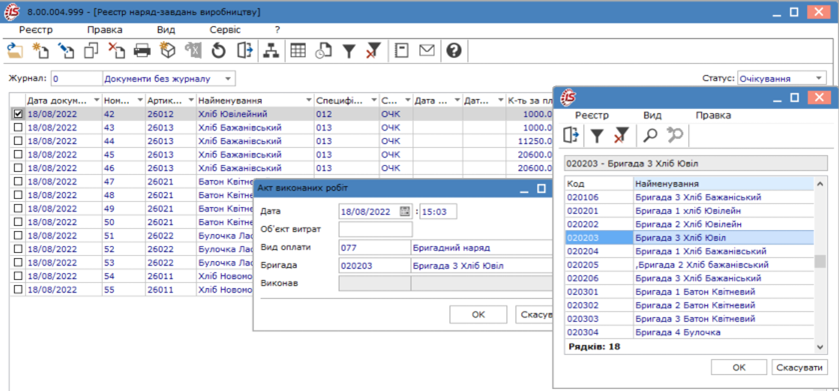Open the Правка menu in main window
The width and height of the screenshot is (839, 391).
point(105,30)
